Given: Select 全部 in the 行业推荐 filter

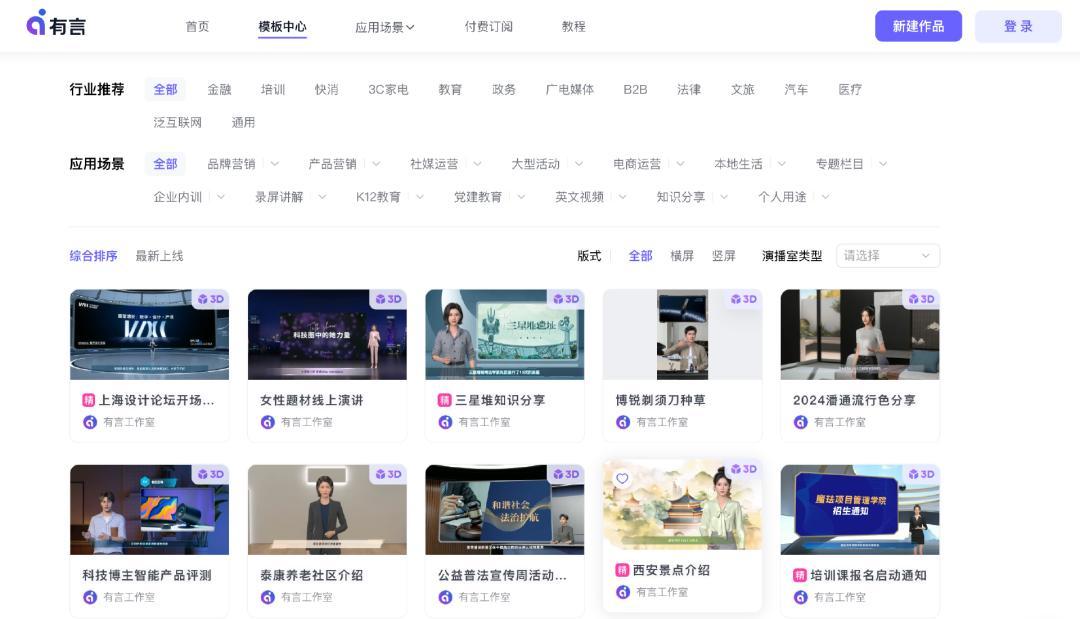Looking at the screenshot, I should pos(165,90).
